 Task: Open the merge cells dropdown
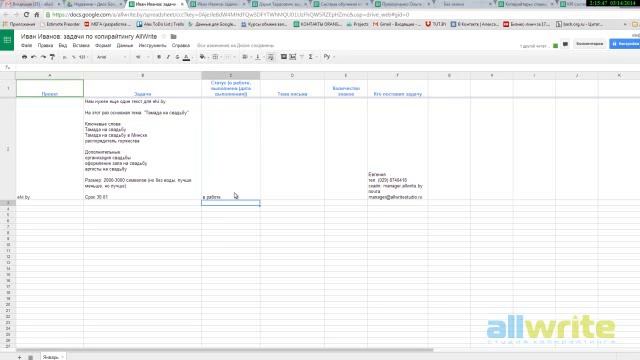coord(230,57)
